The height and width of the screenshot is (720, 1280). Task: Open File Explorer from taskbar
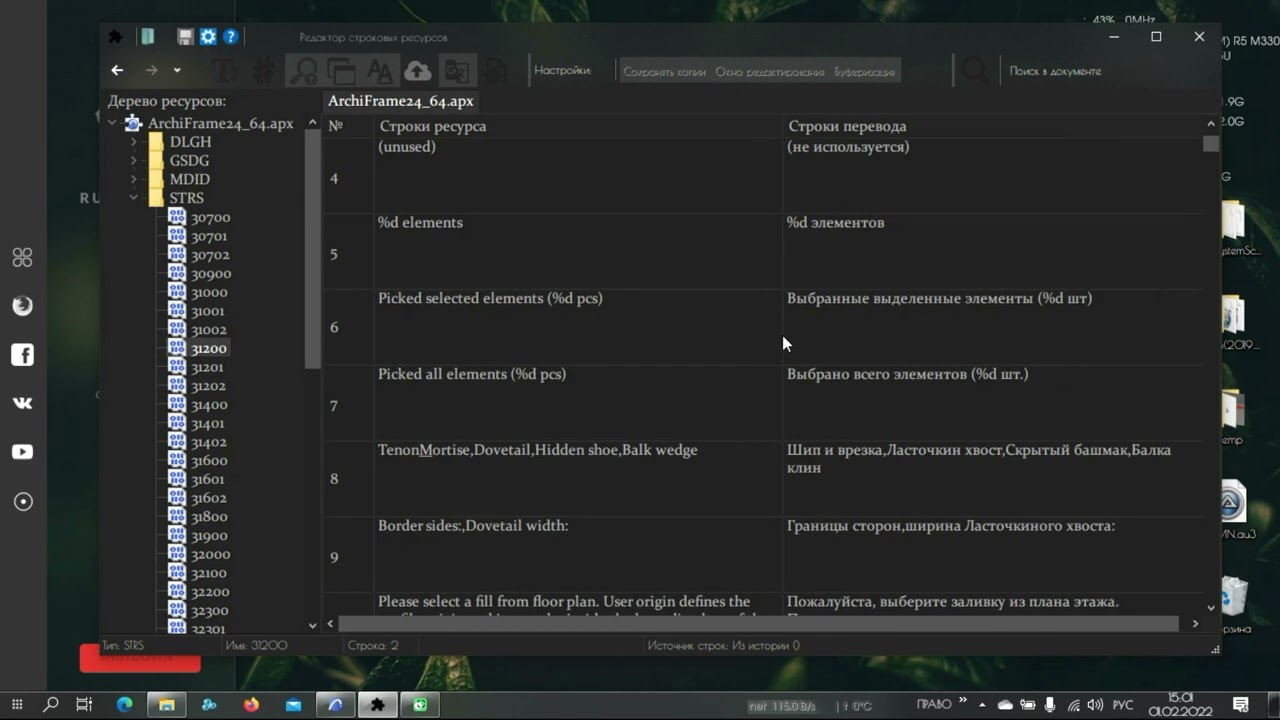pos(167,705)
